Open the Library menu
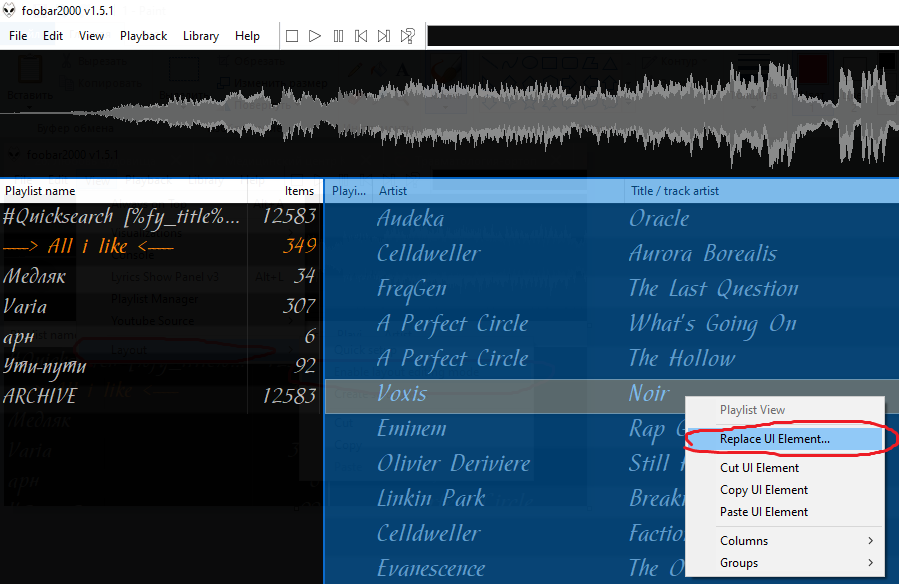Screen dimensions: 899x584 (201, 36)
